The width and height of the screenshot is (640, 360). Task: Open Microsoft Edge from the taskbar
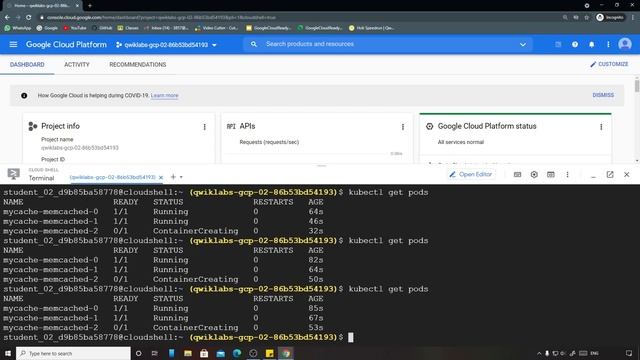click(237, 353)
